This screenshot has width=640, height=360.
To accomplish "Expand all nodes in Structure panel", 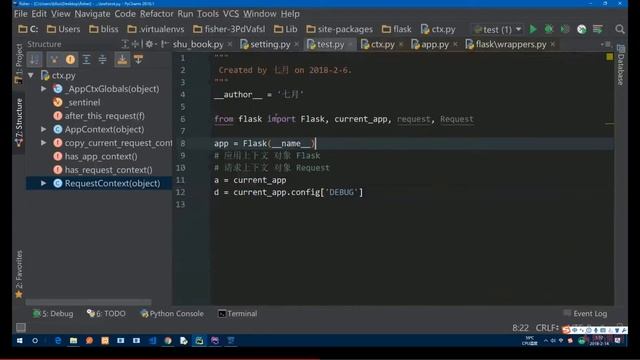I will (x=87, y=60).
